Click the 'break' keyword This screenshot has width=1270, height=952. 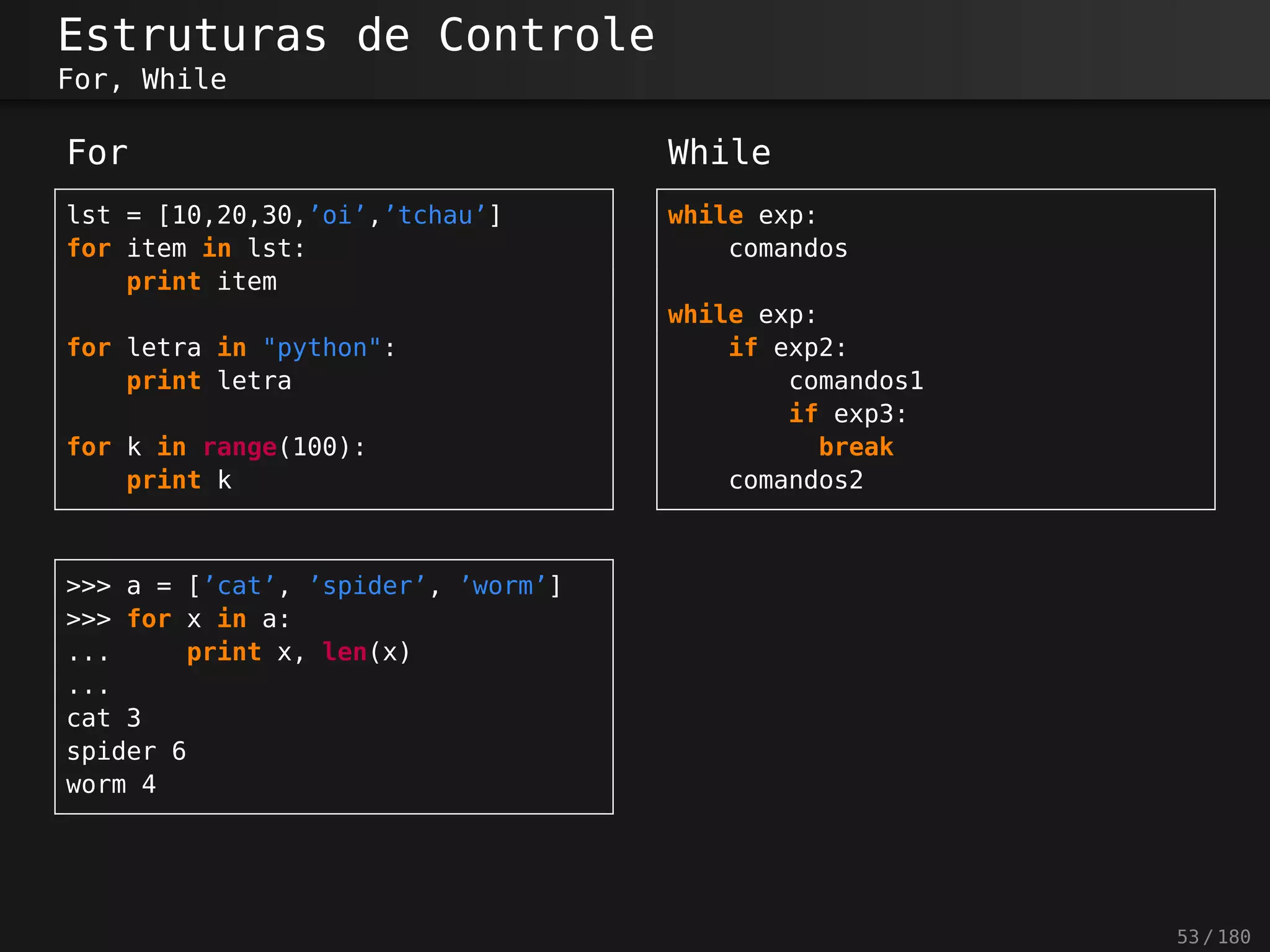pos(856,447)
